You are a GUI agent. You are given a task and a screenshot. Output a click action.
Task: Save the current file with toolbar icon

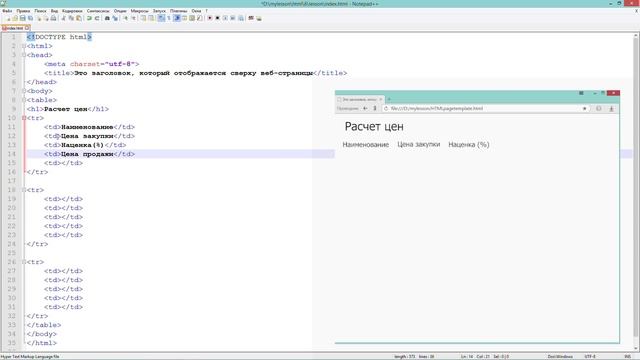pos(22,18)
